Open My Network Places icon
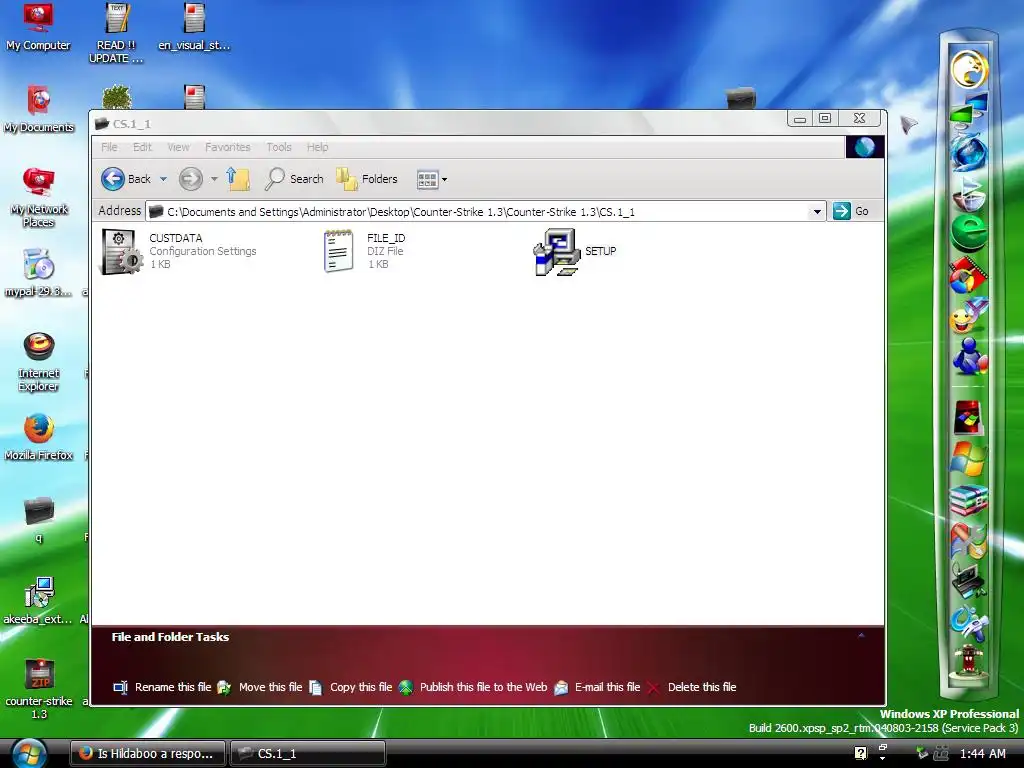The image size is (1024, 768). point(38,197)
